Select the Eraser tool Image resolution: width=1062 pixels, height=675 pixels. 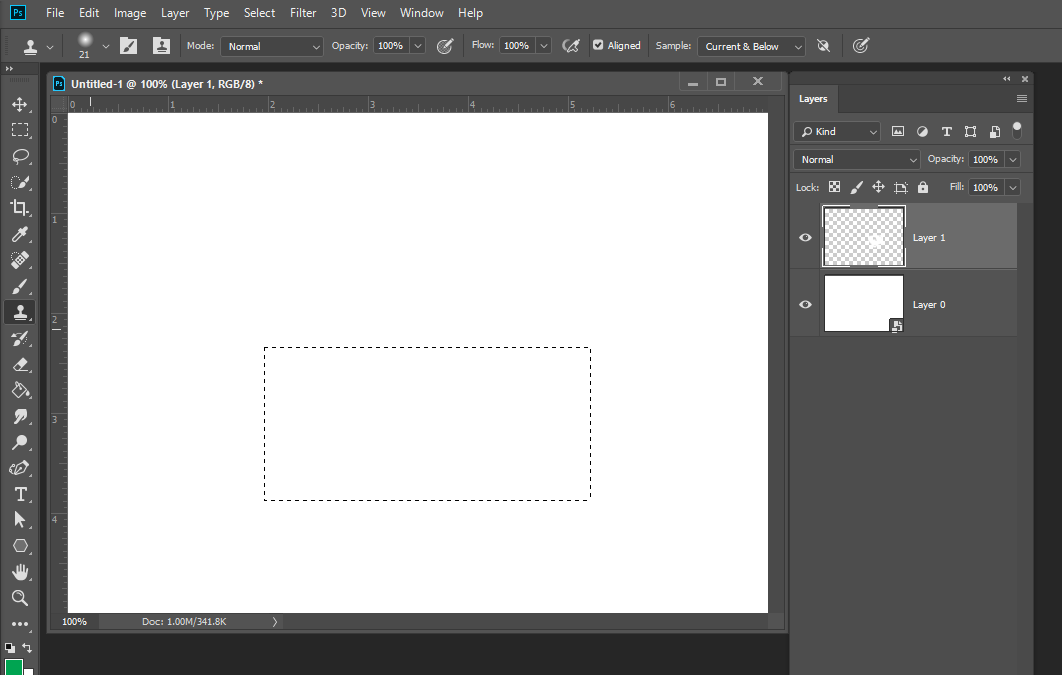click(19, 365)
